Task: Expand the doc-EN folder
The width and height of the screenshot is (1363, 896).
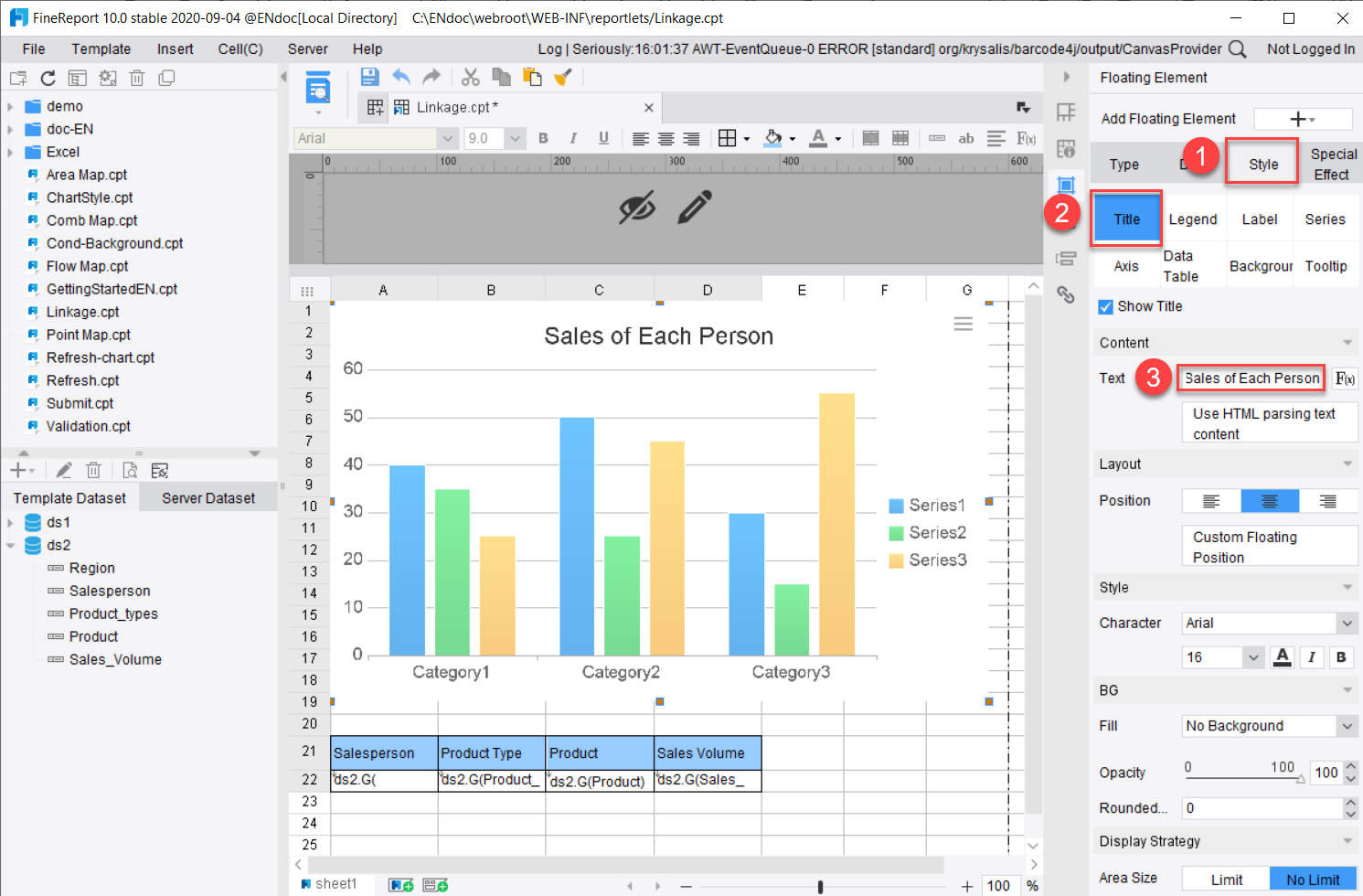Action: coord(10,130)
